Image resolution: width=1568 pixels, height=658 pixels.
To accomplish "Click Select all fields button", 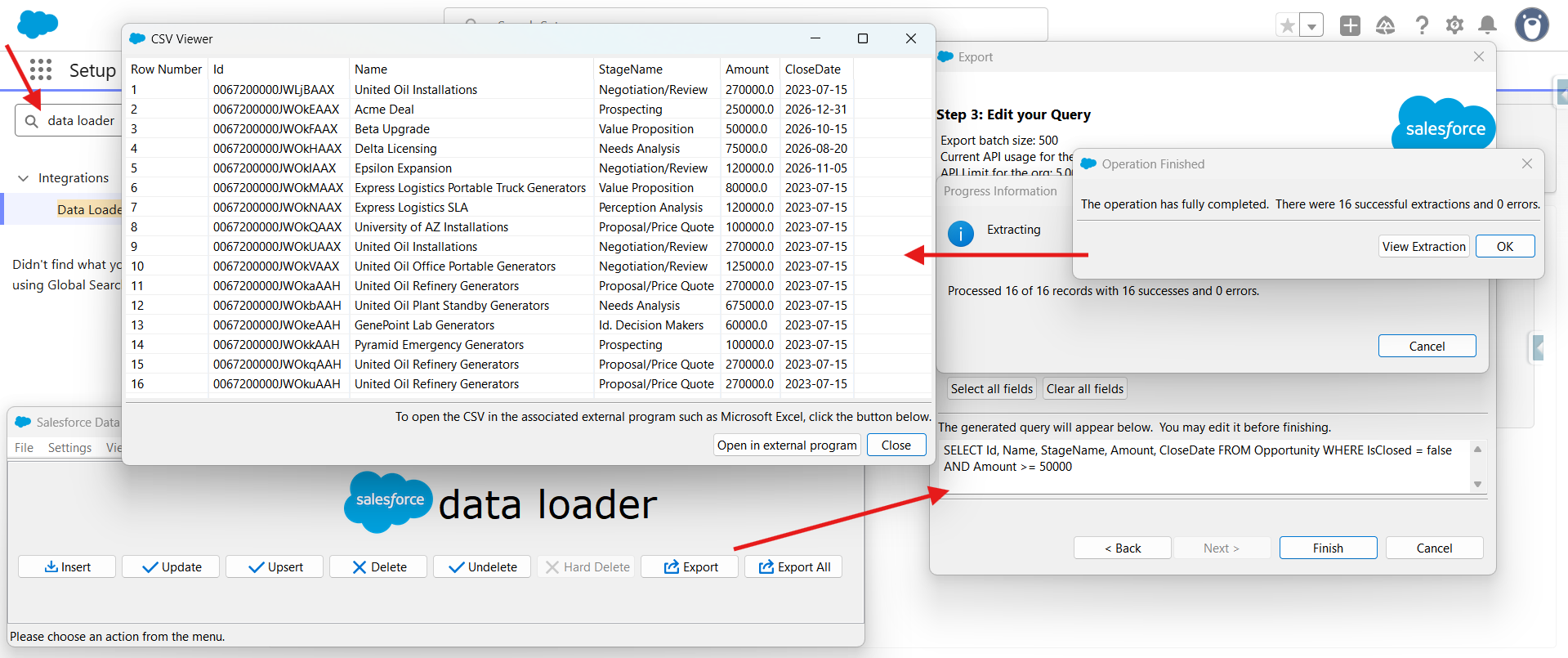I will click(x=992, y=389).
